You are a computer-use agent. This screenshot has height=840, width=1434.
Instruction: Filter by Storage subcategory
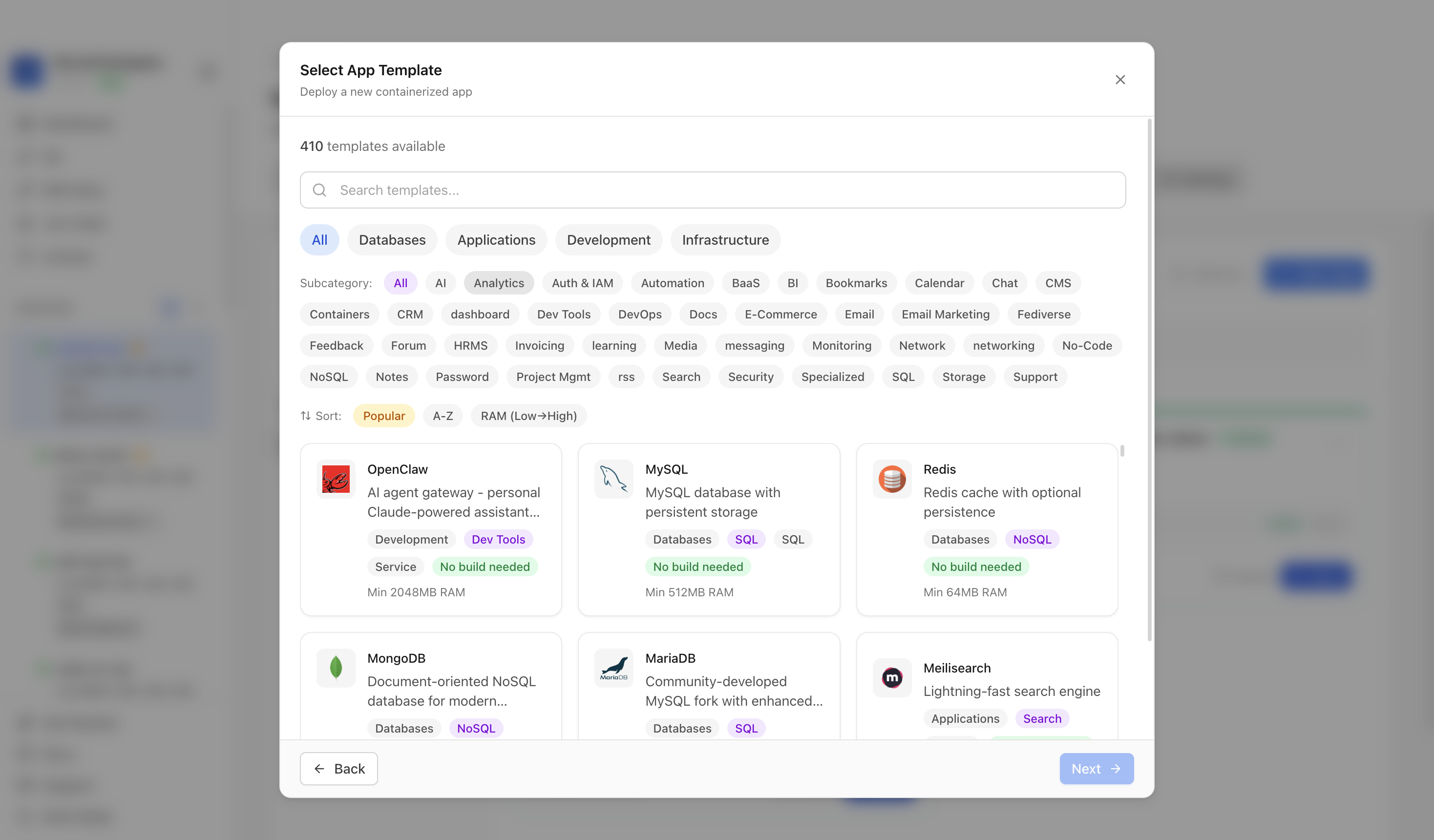(963, 377)
